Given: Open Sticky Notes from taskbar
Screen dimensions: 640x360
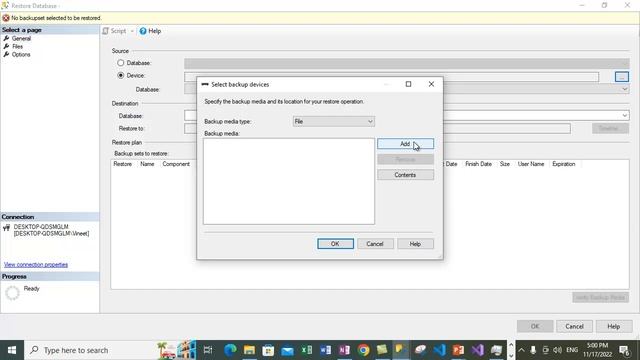Looking at the screenshot, I should 382,350.
